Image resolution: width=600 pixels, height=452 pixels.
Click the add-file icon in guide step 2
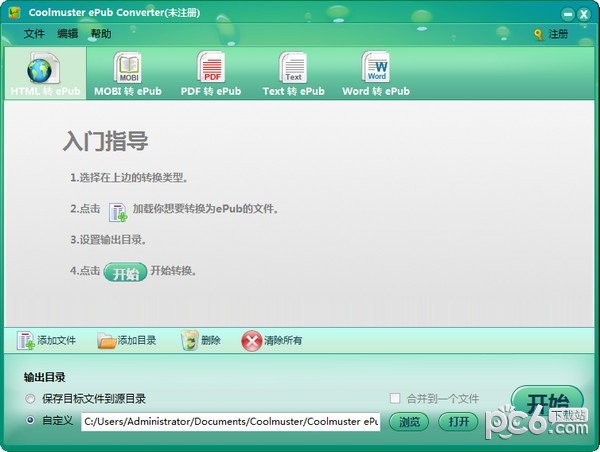(117, 212)
